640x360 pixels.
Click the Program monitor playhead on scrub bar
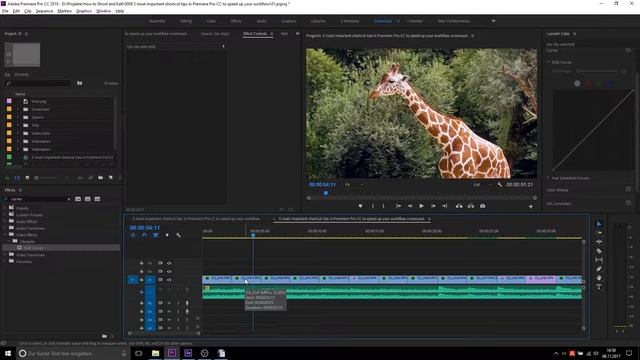point(326,193)
